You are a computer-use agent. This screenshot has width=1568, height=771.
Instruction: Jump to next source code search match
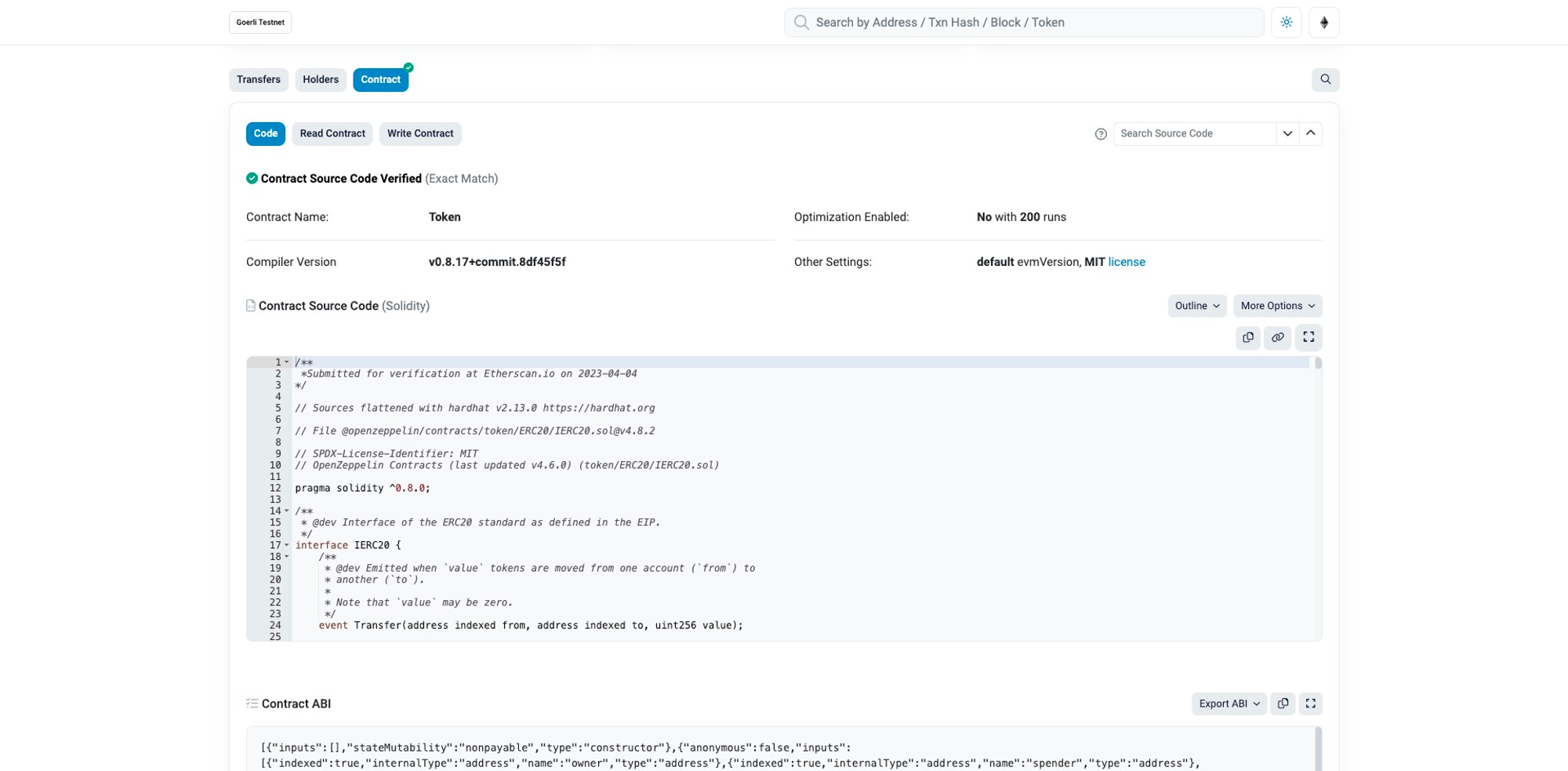[1287, 133]
